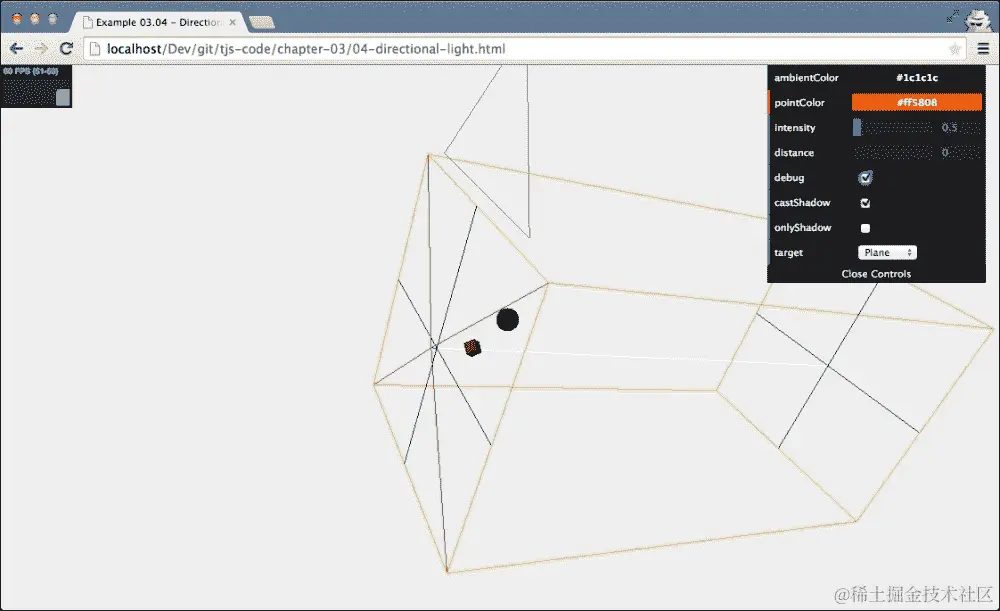1000x611 pixels.
Task: Click Close Controls button
Action: point(876,274)
